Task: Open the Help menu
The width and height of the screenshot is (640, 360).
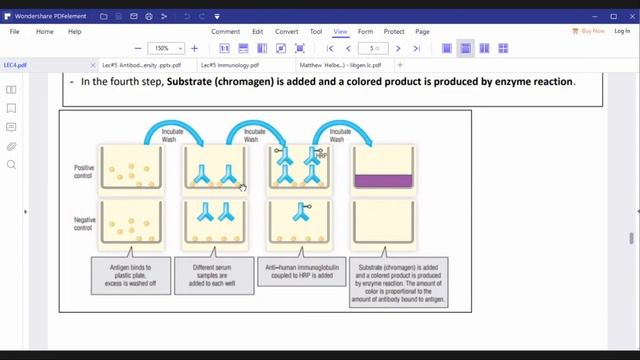Action: pos(75,31)
